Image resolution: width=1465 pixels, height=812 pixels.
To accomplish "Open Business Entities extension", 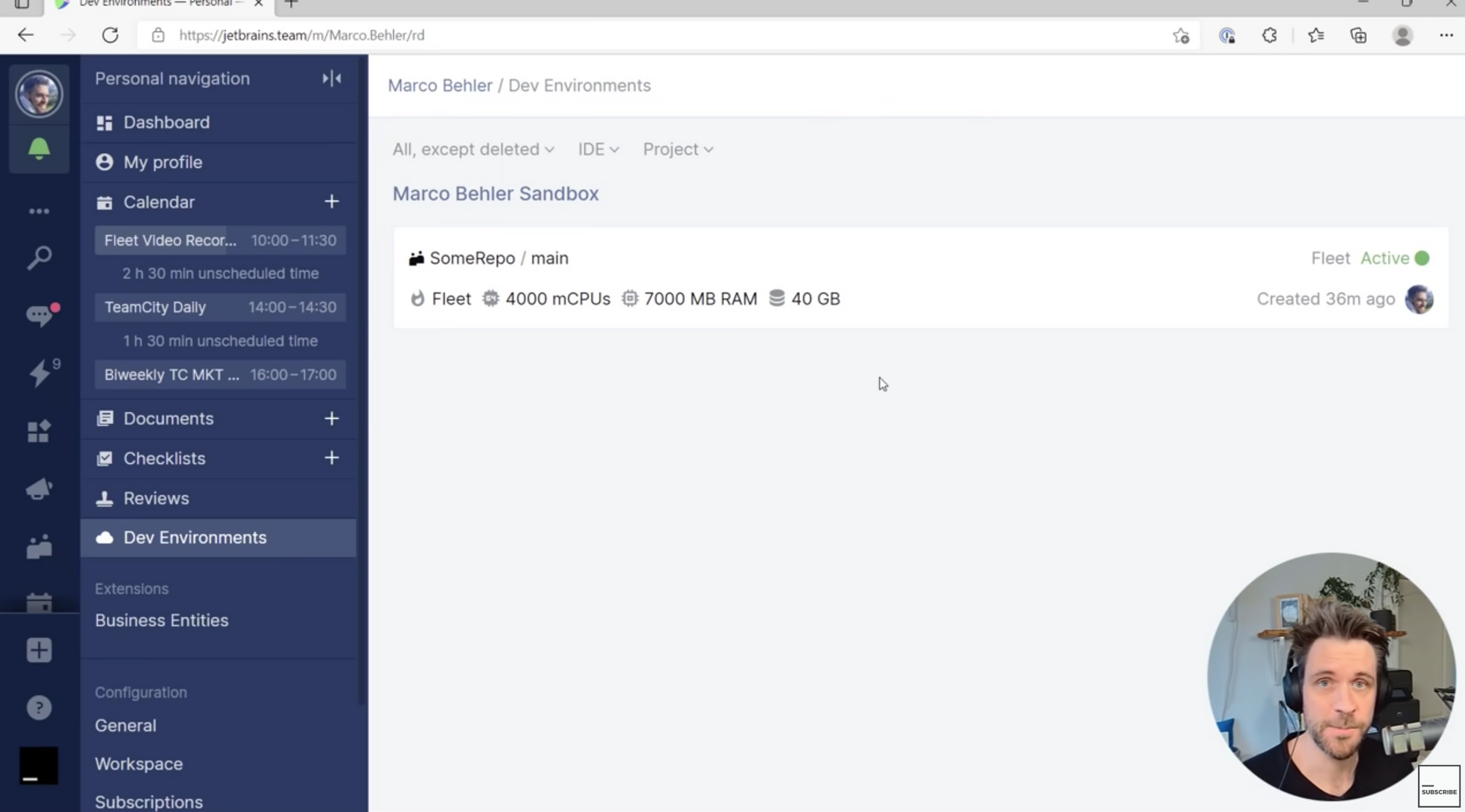I will click(161, 620).
